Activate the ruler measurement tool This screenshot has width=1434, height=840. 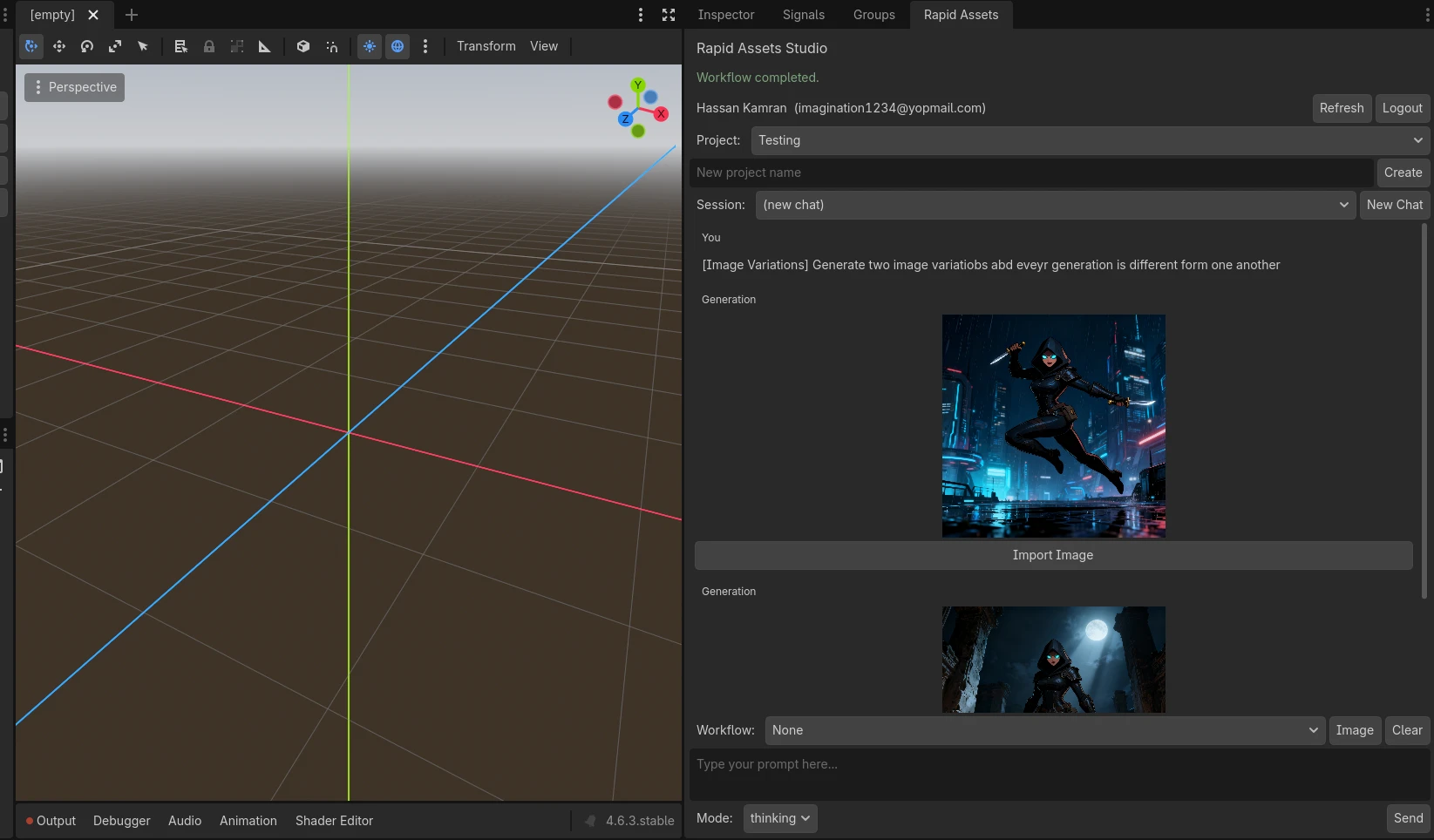pyautogui.click(x=264, y=46)
